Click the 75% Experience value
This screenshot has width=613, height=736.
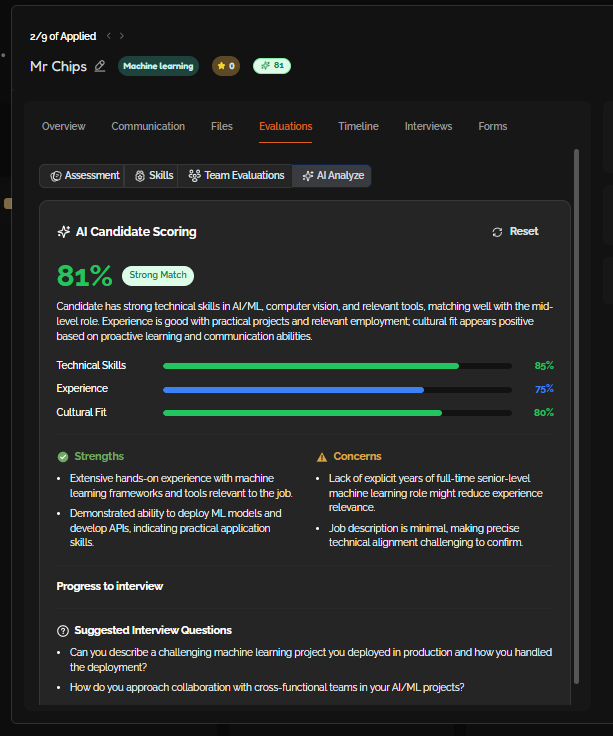(x=544, y=389)
